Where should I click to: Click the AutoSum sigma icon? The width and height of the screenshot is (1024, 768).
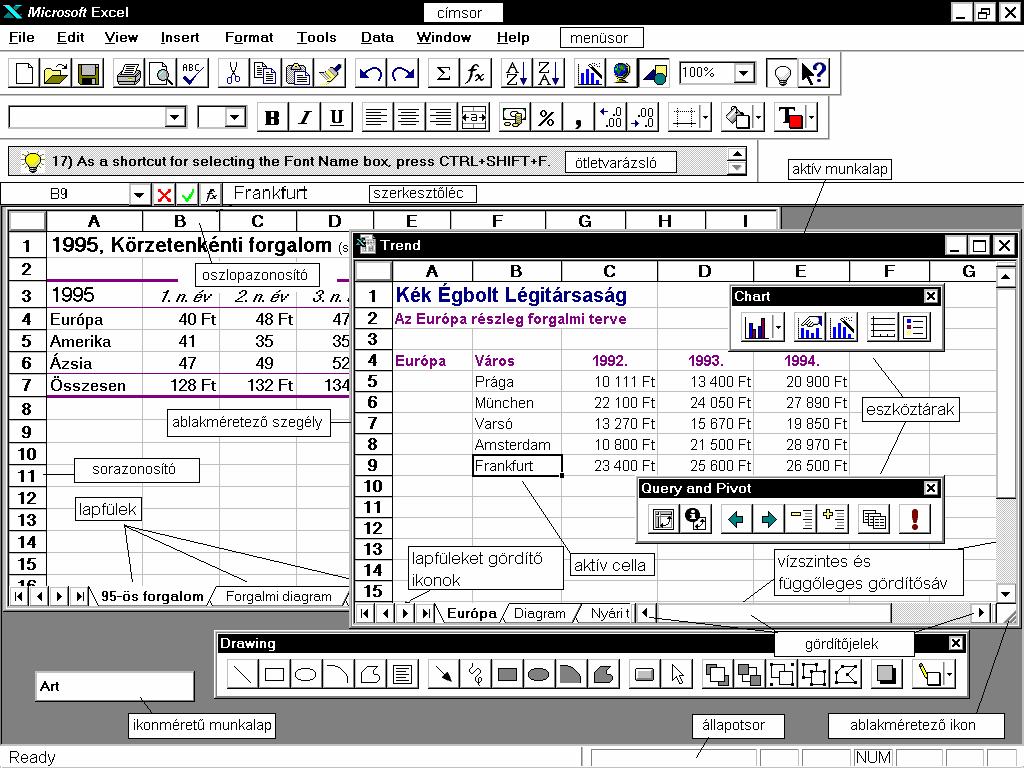point(443,73)
